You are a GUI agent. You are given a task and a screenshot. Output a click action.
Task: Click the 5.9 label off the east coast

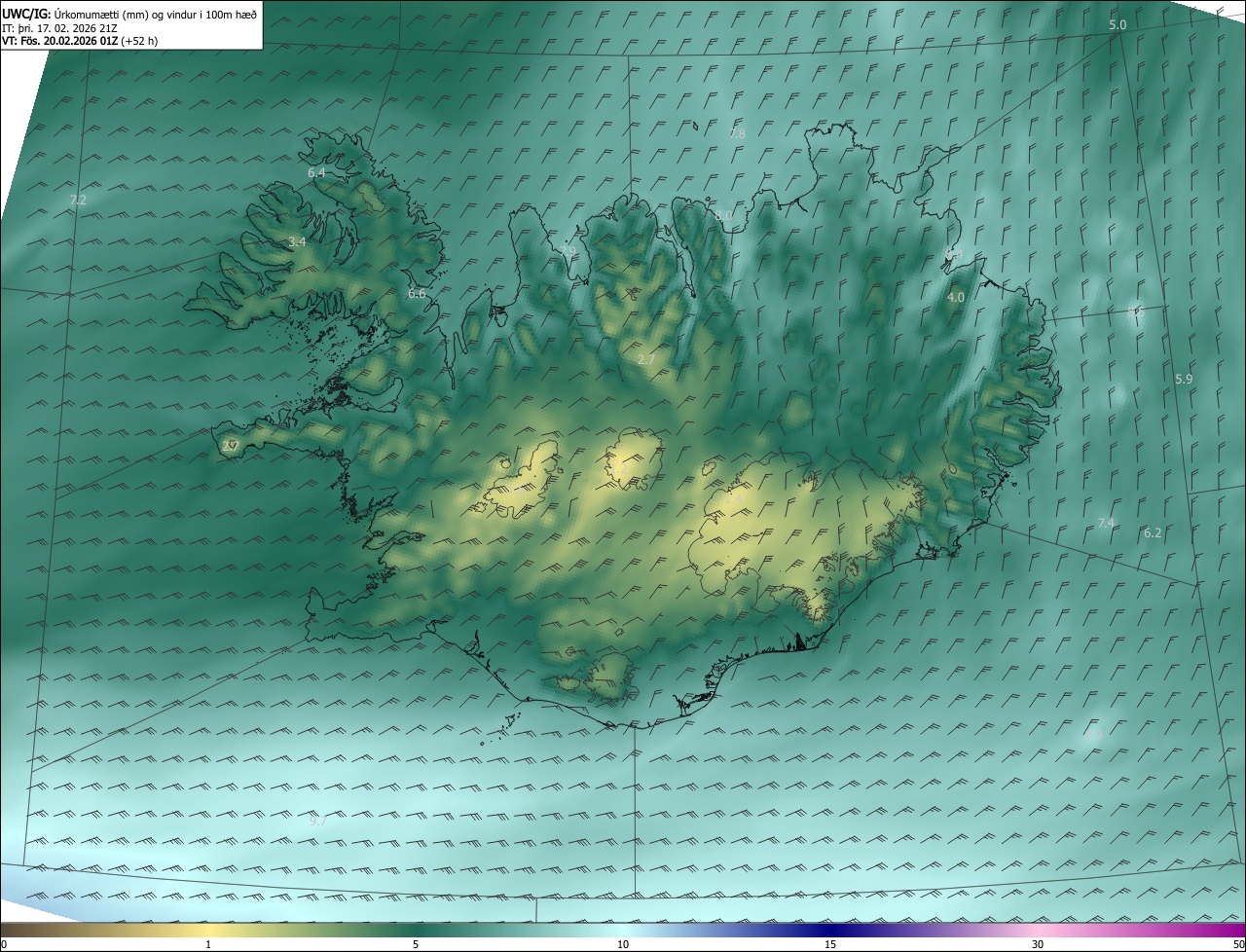tap(1184, 379)
